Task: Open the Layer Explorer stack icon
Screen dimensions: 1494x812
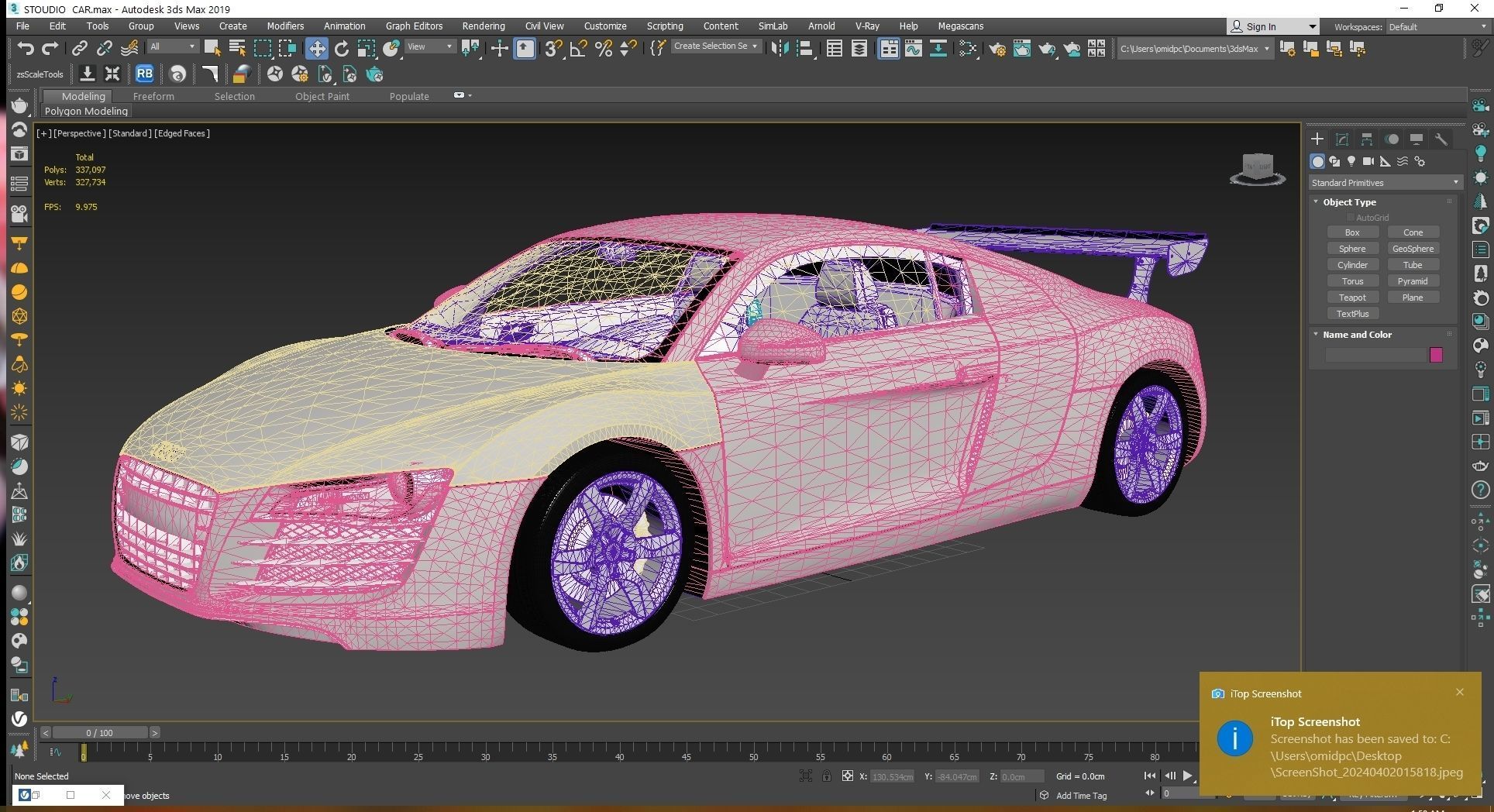Action: 859,48
